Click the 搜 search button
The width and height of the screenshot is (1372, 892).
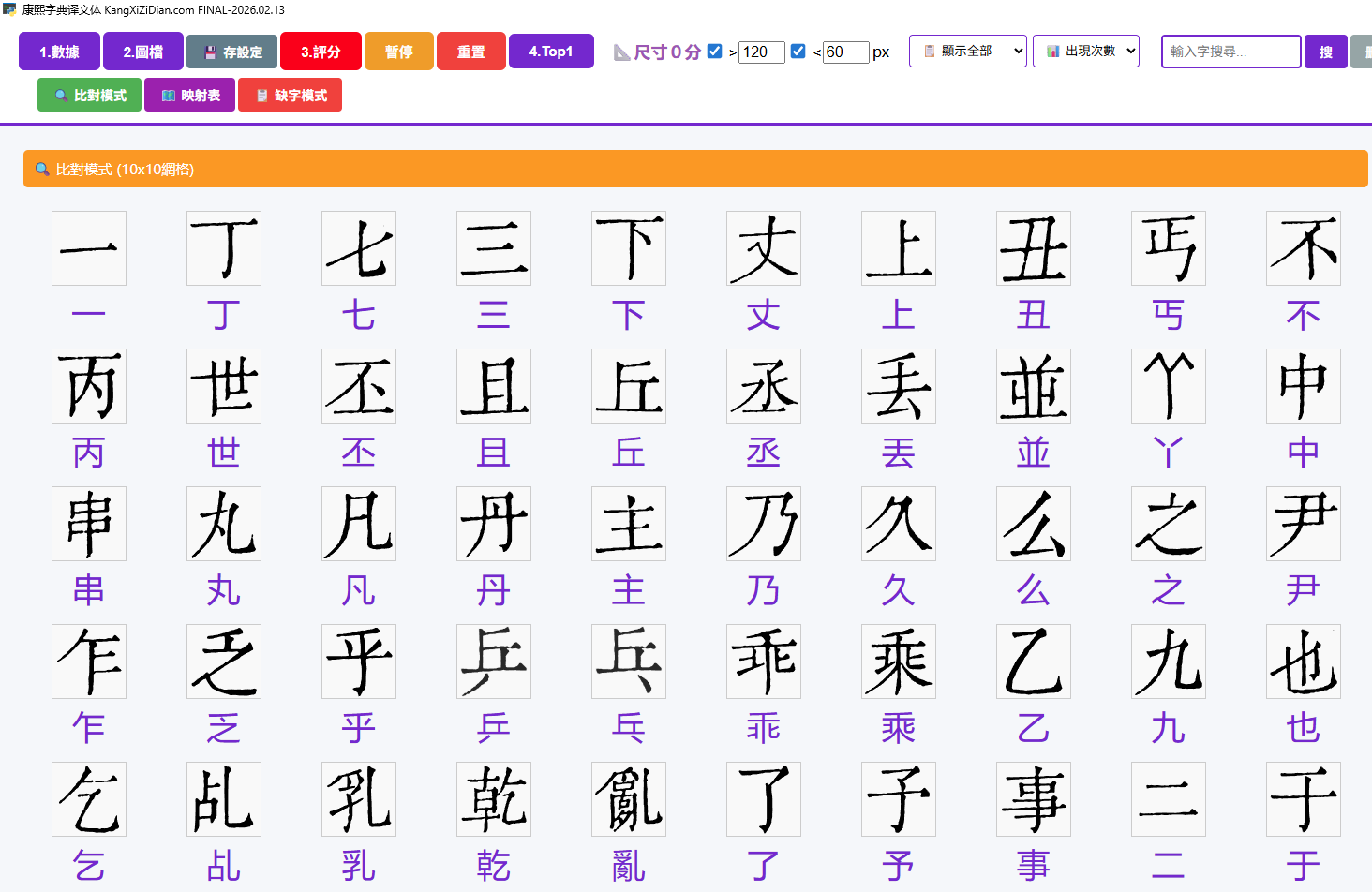[x=1325, y=52]
